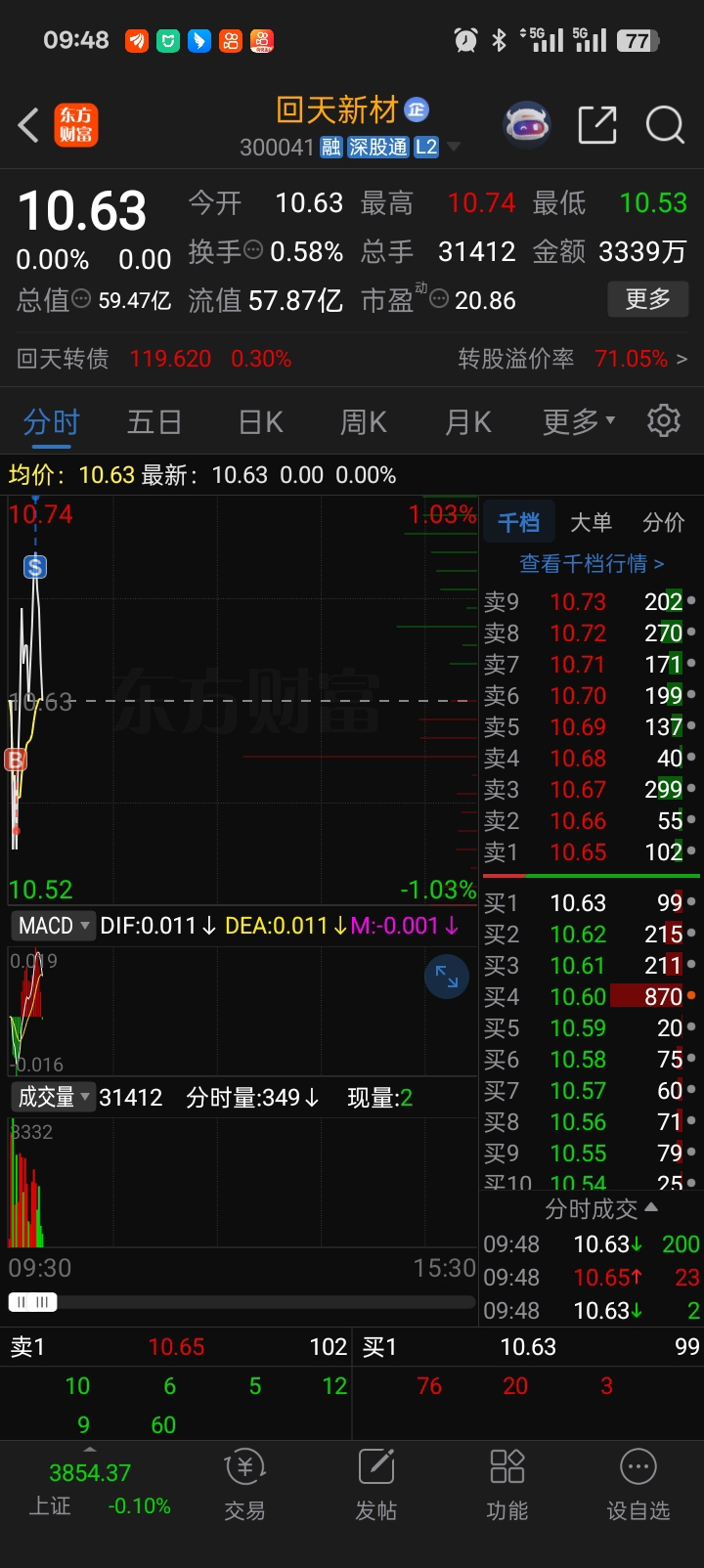
Task: Tap the Bluetooth icon in status bar
Action: coord(500,40)
